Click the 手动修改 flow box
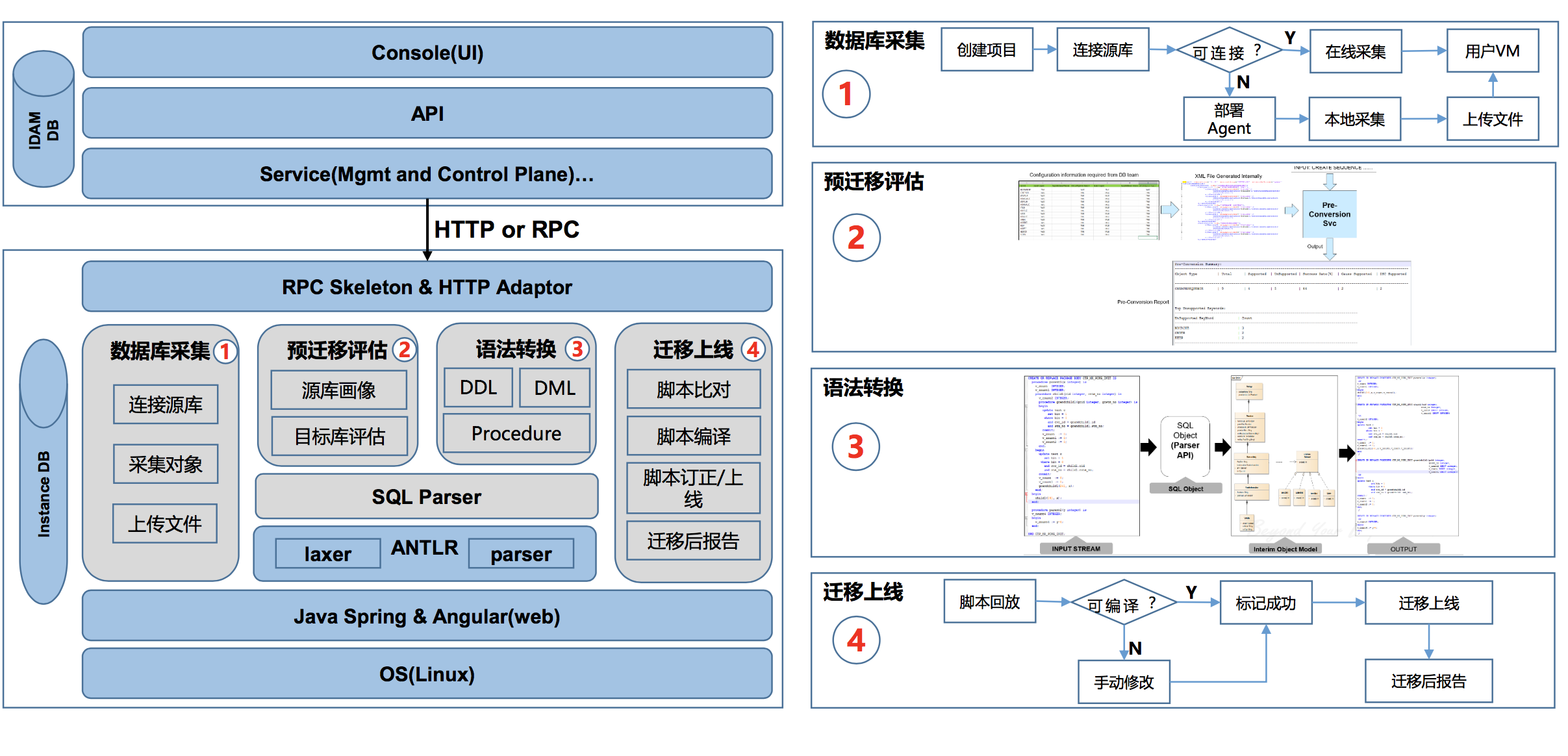Screen dimensions: 1568x756 click(1124, 682)
